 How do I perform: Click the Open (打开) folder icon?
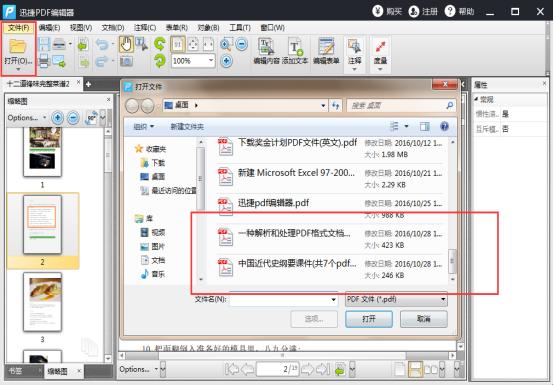pyautogui.click(x=17, y=46)
